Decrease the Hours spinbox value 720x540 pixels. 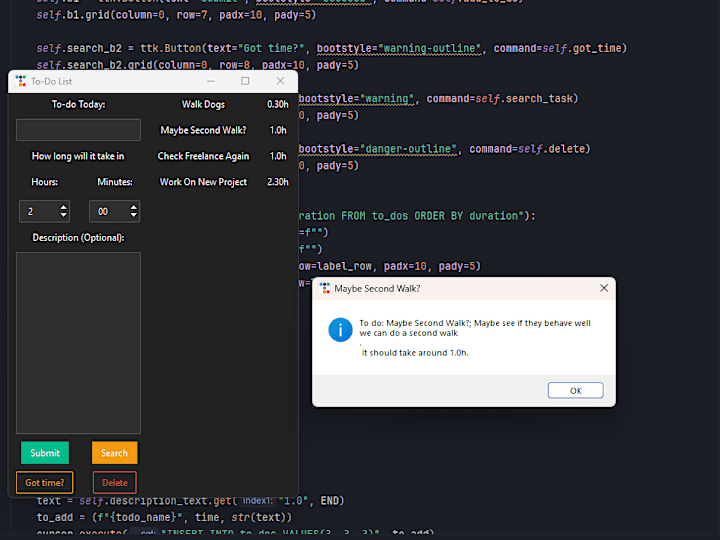63,215
